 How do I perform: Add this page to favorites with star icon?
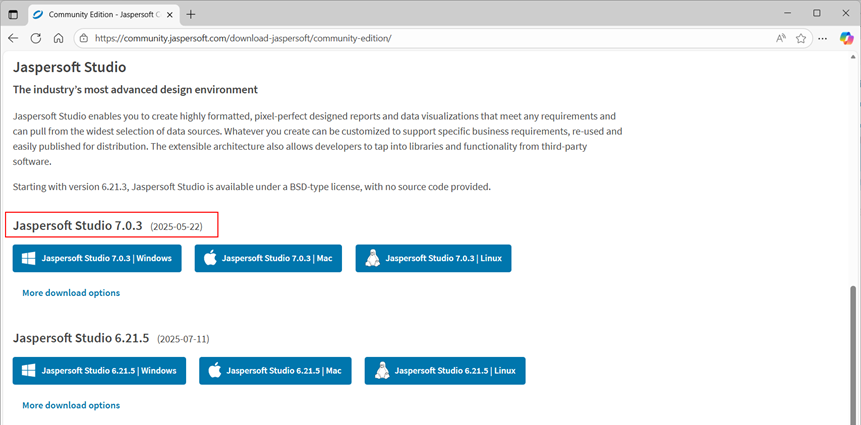coord(801,38)
